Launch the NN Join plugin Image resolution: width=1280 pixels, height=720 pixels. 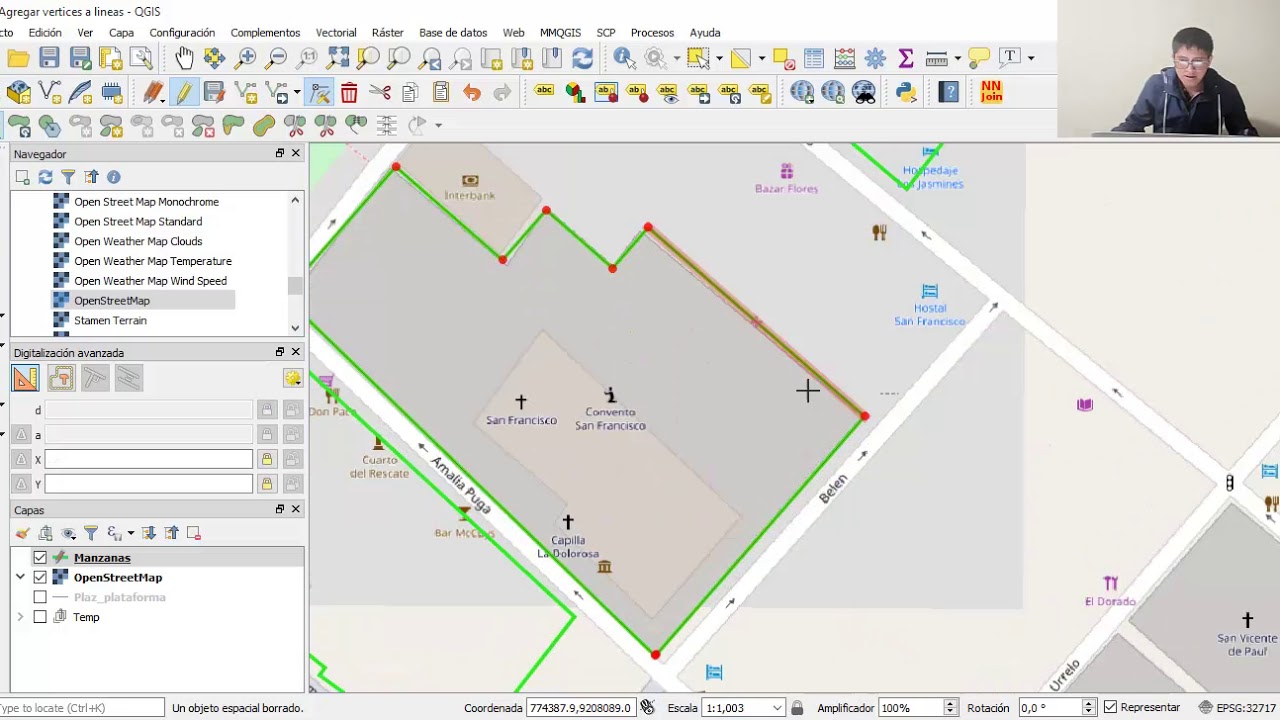[x=991, y=92]
